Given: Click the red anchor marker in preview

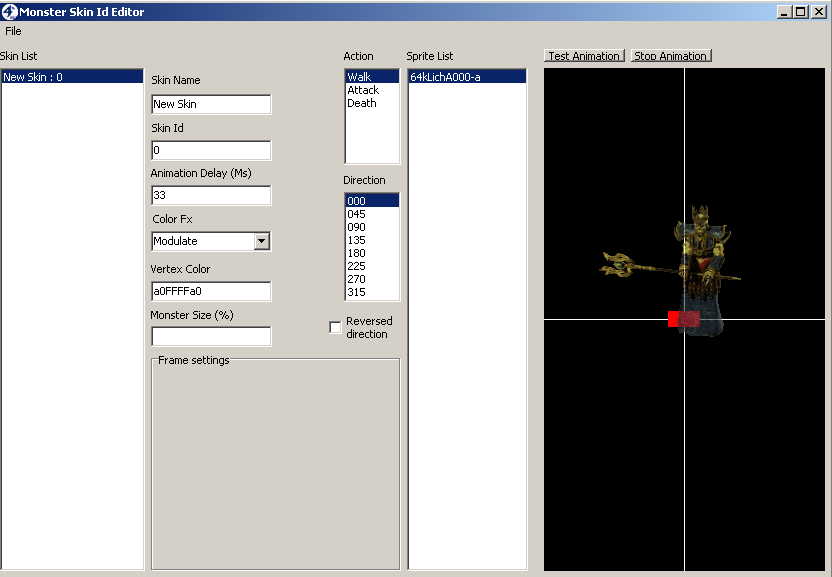Looking at the screenshot, I should tap(683, 319).
